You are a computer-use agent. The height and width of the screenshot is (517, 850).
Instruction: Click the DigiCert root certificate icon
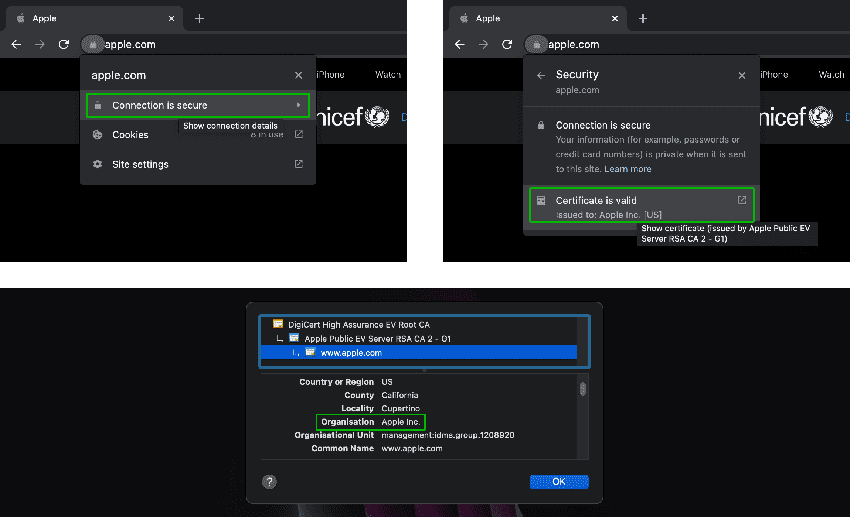click(278, 324)
